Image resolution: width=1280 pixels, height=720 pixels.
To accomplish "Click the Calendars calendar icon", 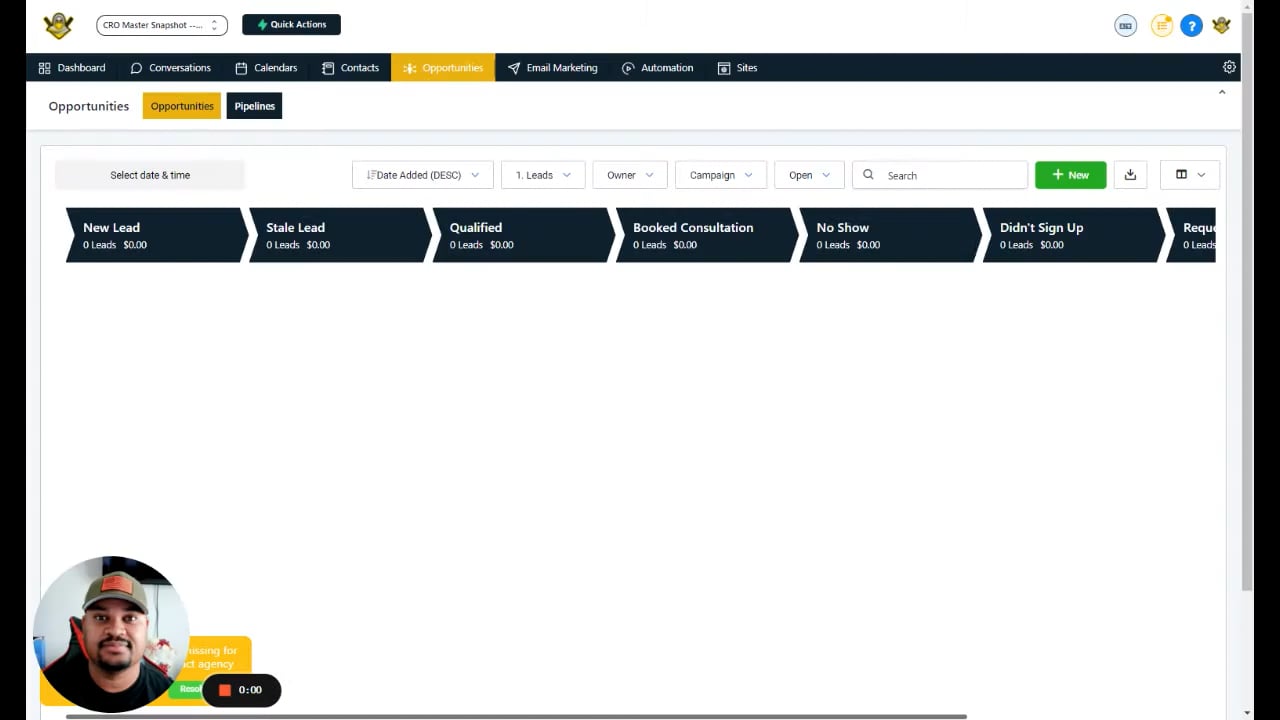I will 241,68.
